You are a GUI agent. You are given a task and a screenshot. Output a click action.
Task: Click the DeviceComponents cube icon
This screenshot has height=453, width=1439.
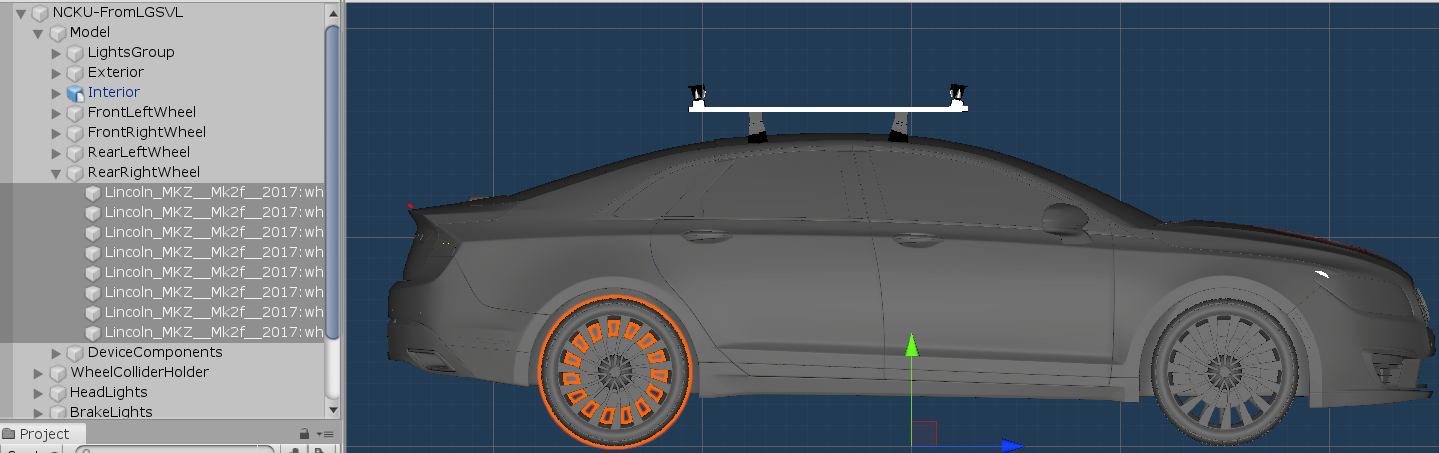coord(75,353)
